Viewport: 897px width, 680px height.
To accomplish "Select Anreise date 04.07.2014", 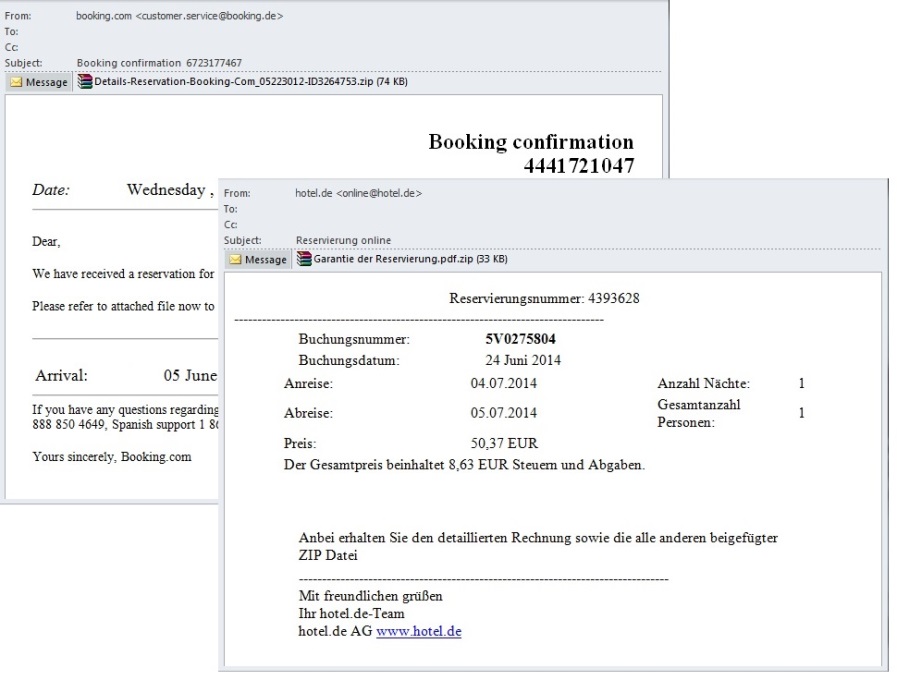I will [503, 383].
